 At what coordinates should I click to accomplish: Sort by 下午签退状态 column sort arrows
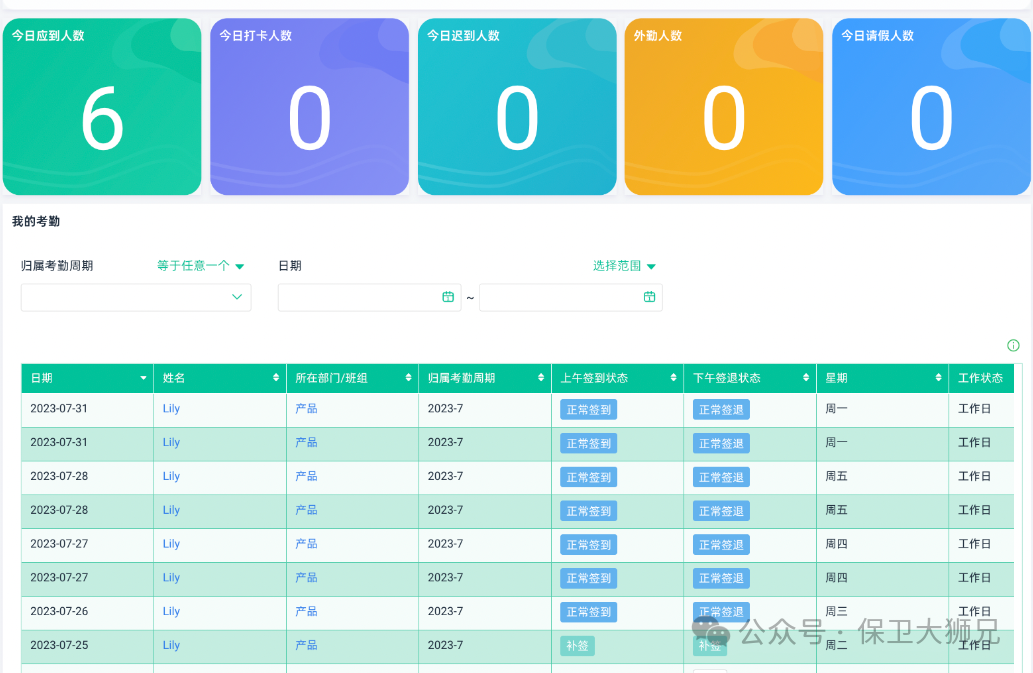click(806, 378)
